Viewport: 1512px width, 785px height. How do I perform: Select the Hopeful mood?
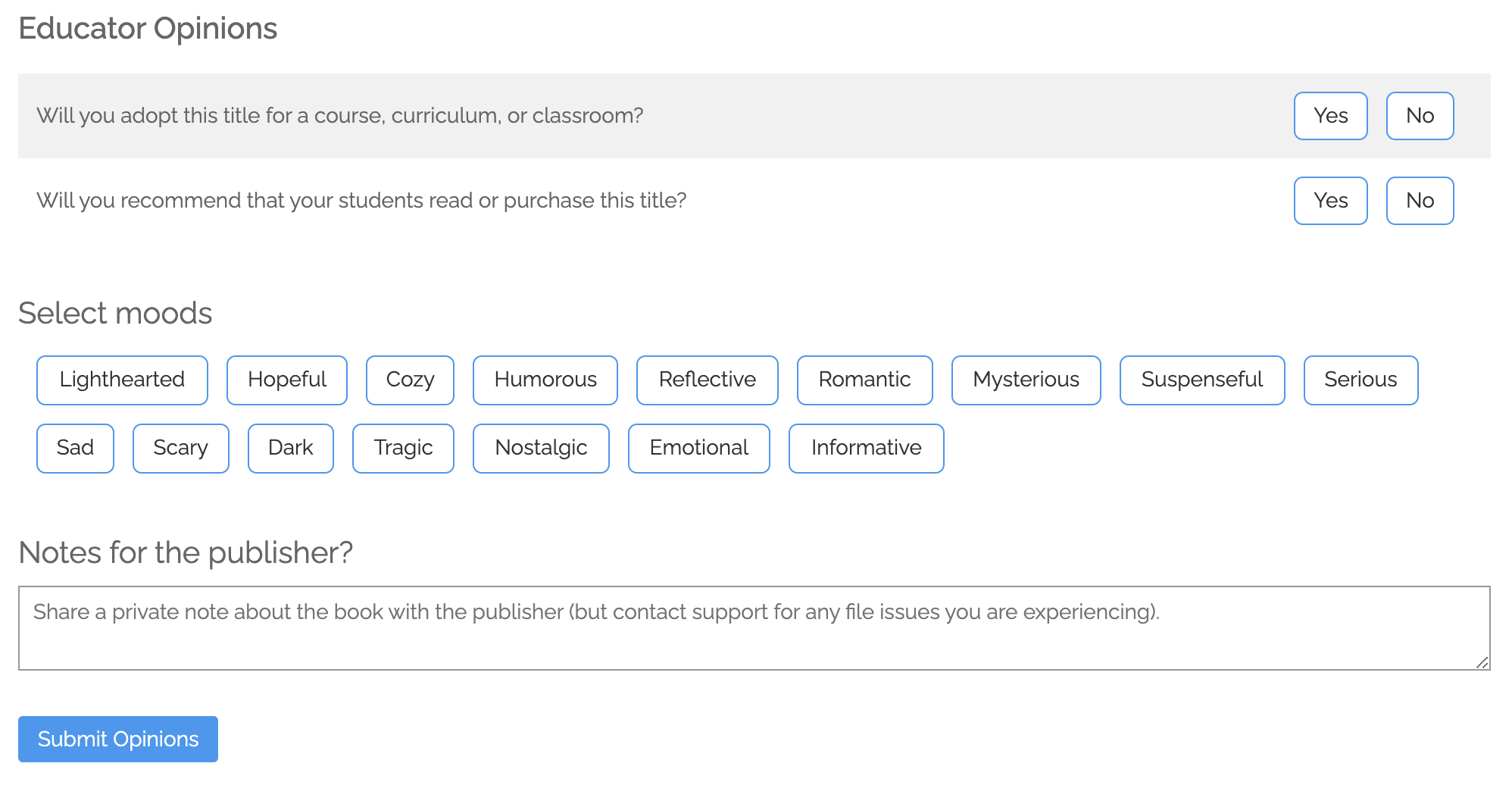coord(287,380)
